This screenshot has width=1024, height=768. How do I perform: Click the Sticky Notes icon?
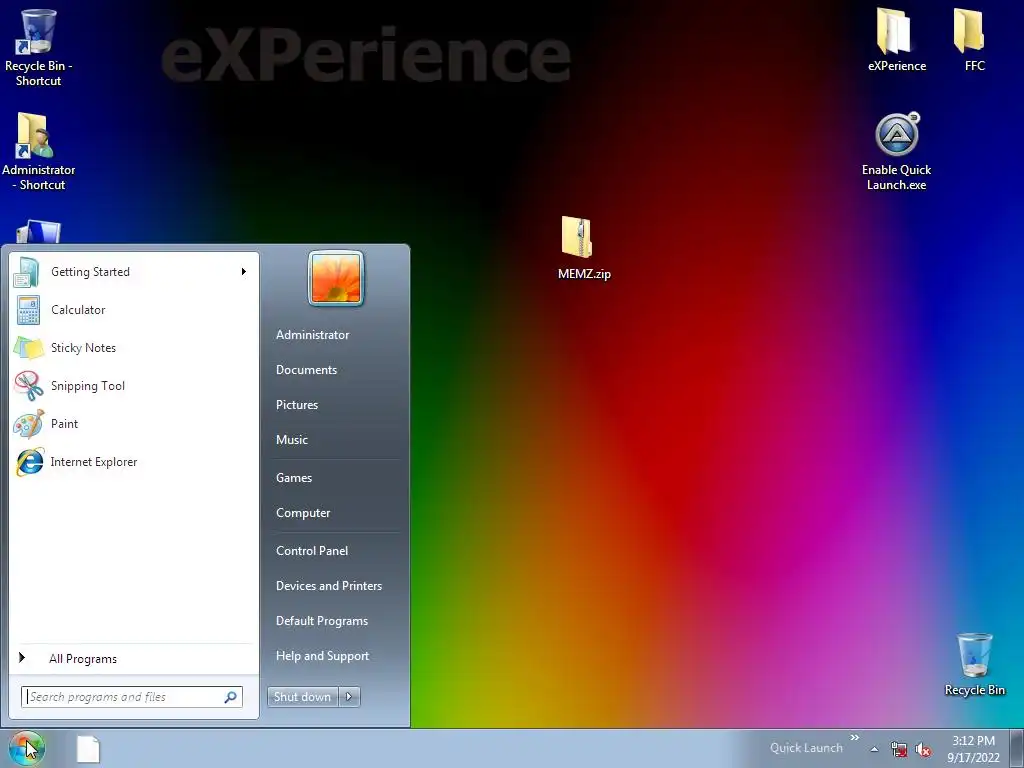[28, 347]
